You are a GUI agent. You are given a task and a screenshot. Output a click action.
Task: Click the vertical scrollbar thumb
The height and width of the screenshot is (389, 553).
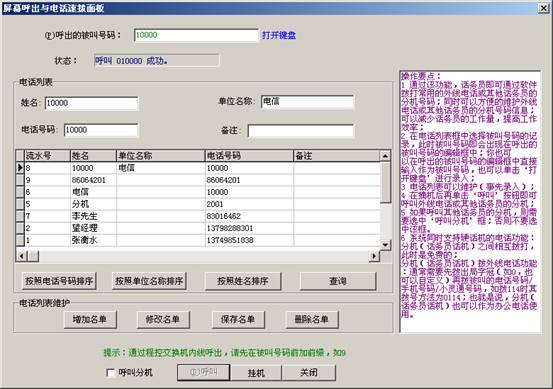click(385, 182)
